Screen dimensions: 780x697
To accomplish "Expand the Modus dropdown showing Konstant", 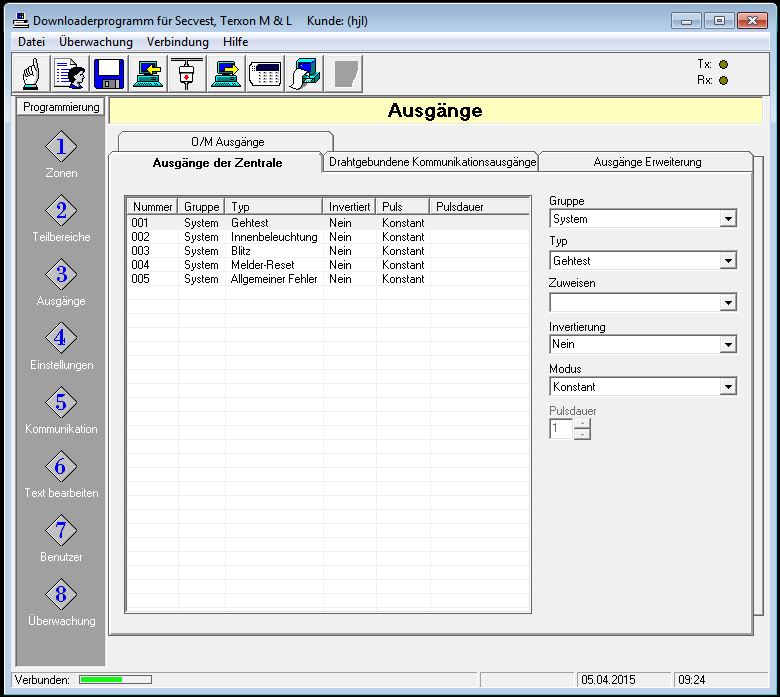I will pos(728,387).
